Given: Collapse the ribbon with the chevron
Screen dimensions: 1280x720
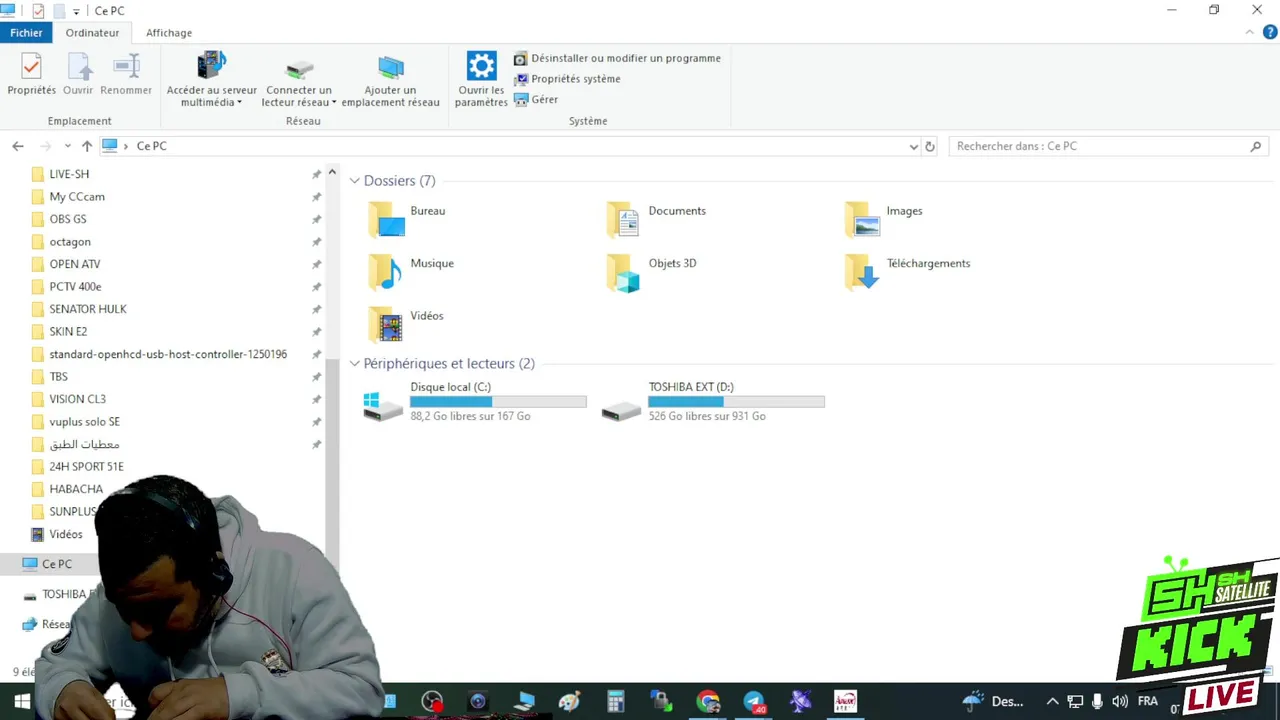Looking at the screenshot, I should coord(1250,32).
